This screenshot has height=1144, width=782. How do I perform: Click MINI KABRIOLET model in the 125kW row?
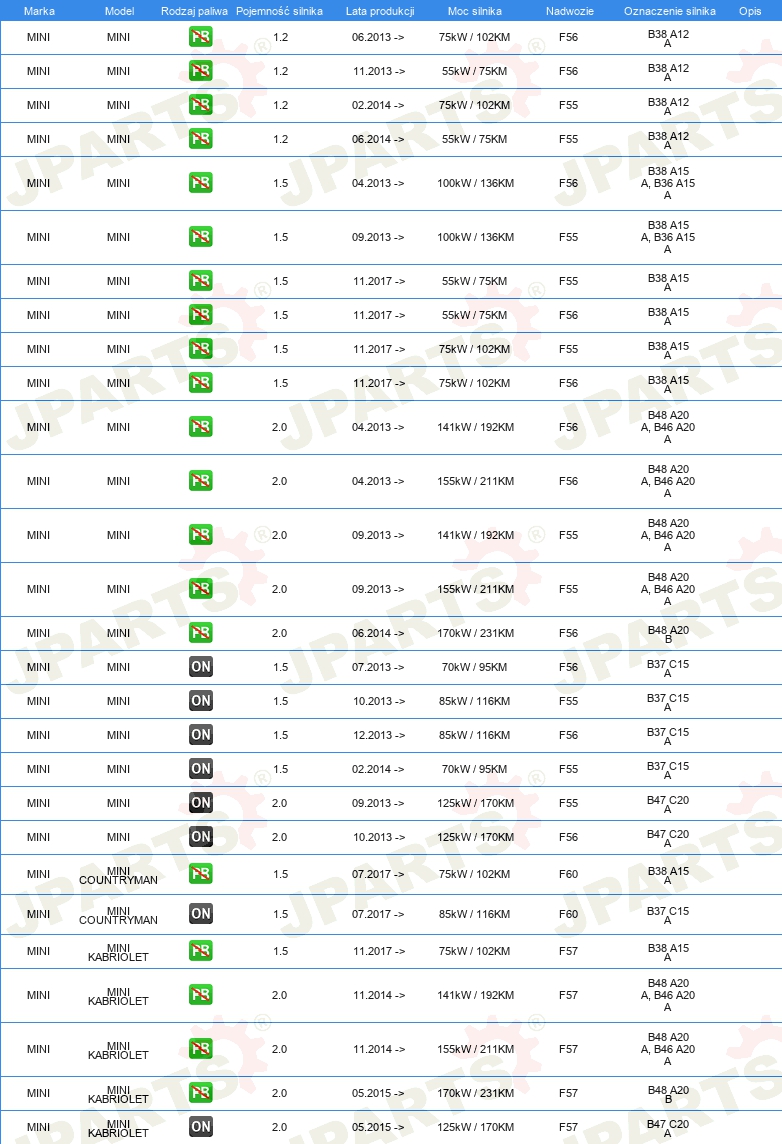[118, 1128]
